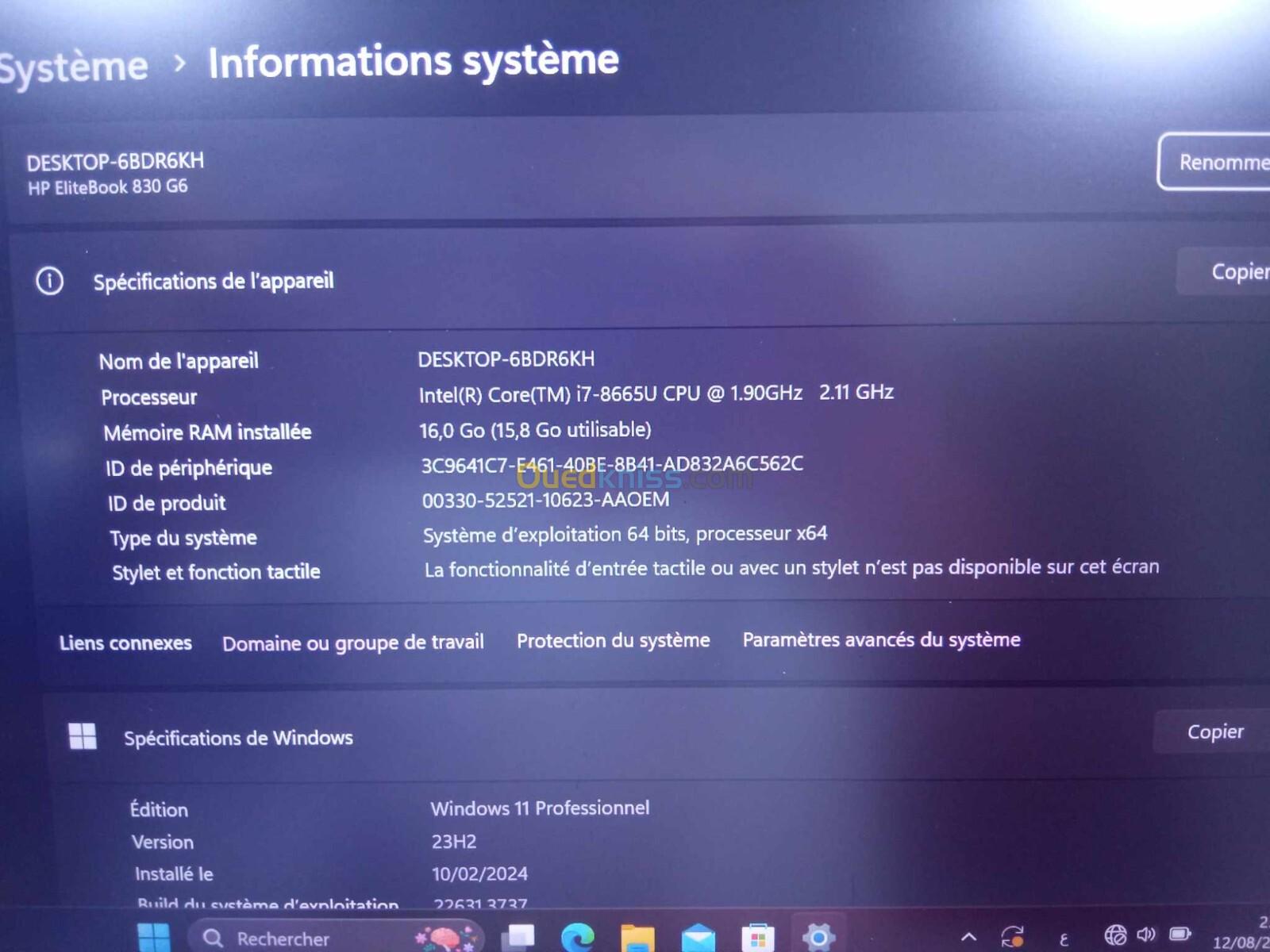Click the taskbar date 12/08
The height and width of the screenshot is (952, 1270).
tap(1241, 942)
